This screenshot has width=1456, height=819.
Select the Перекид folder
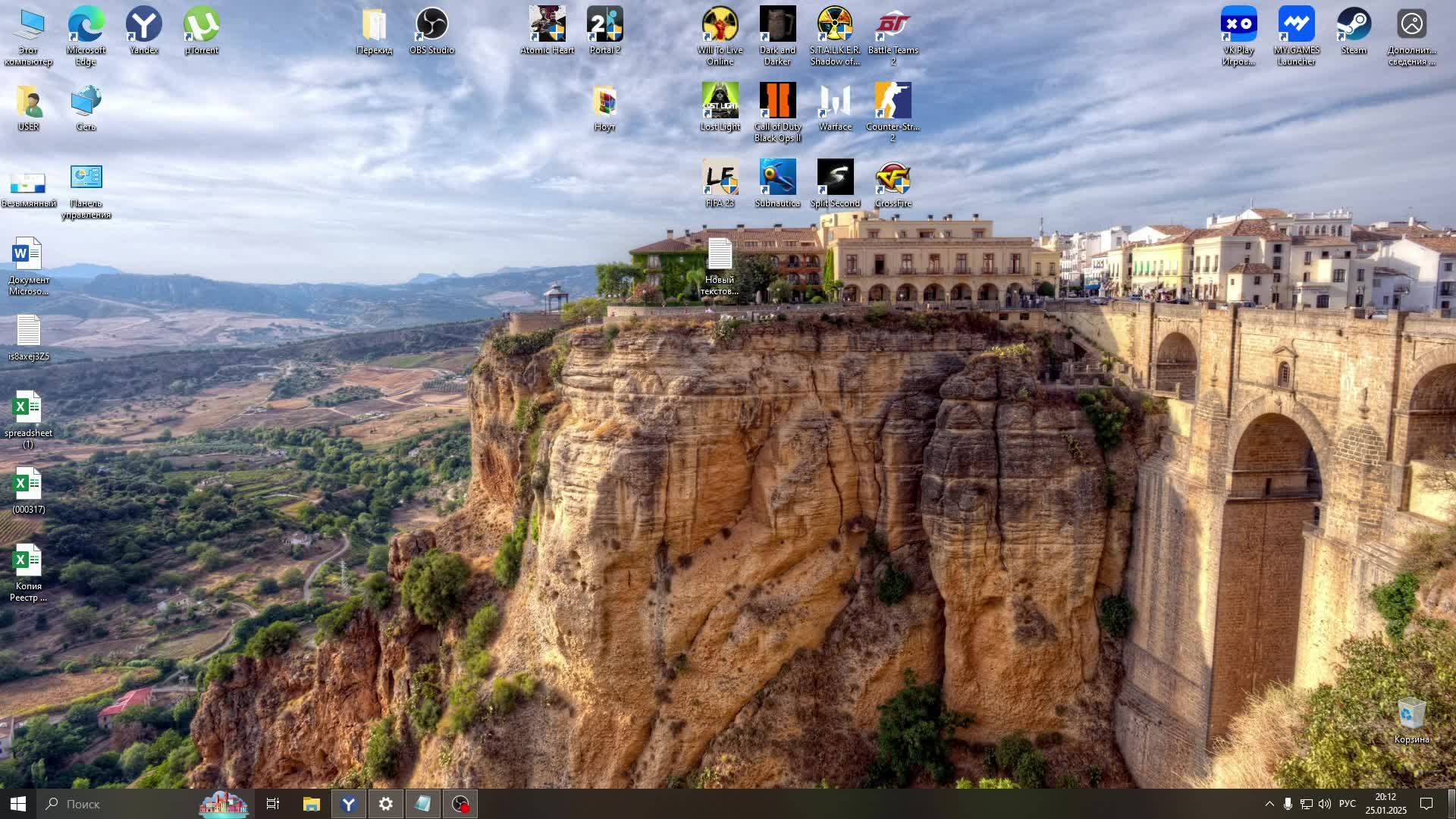[374, 31]
